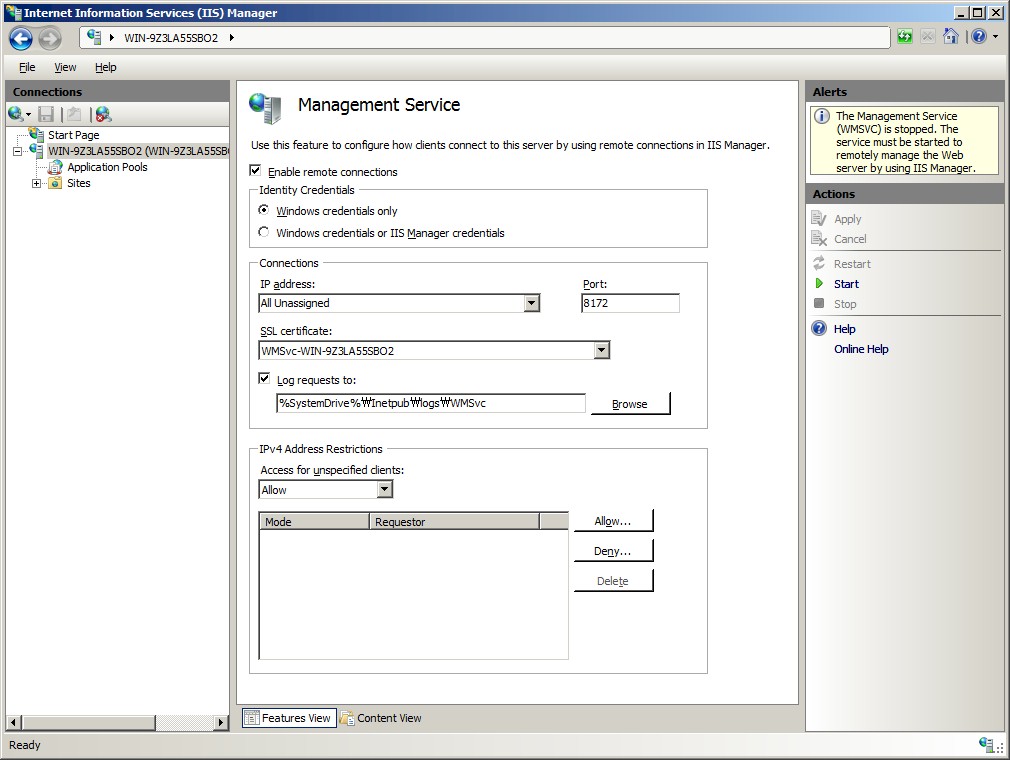Click the Start action link
1010x760 pixels.
846,284
